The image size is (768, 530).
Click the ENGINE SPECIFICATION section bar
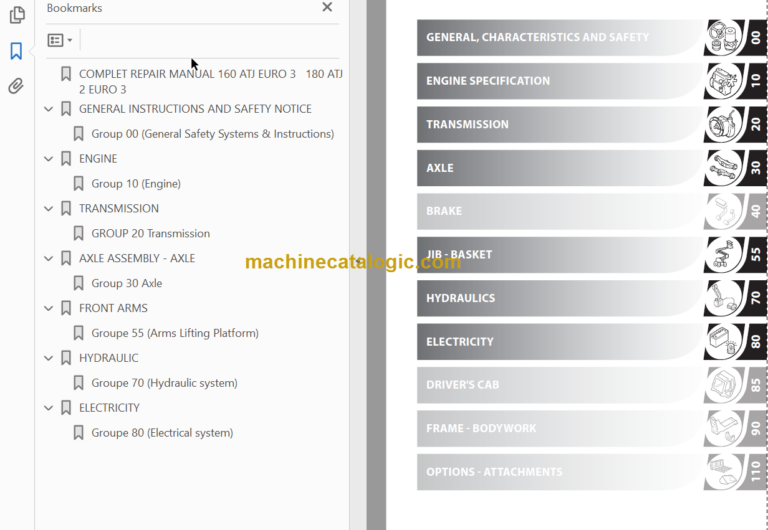pyautogui.click(x=560, y=81)
